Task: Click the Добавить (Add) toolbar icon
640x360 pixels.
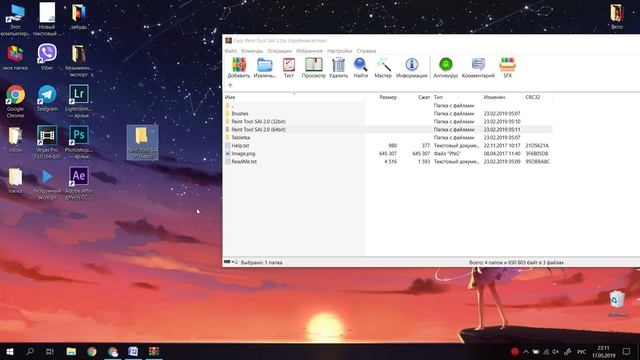Action: [x=239, y=68]
